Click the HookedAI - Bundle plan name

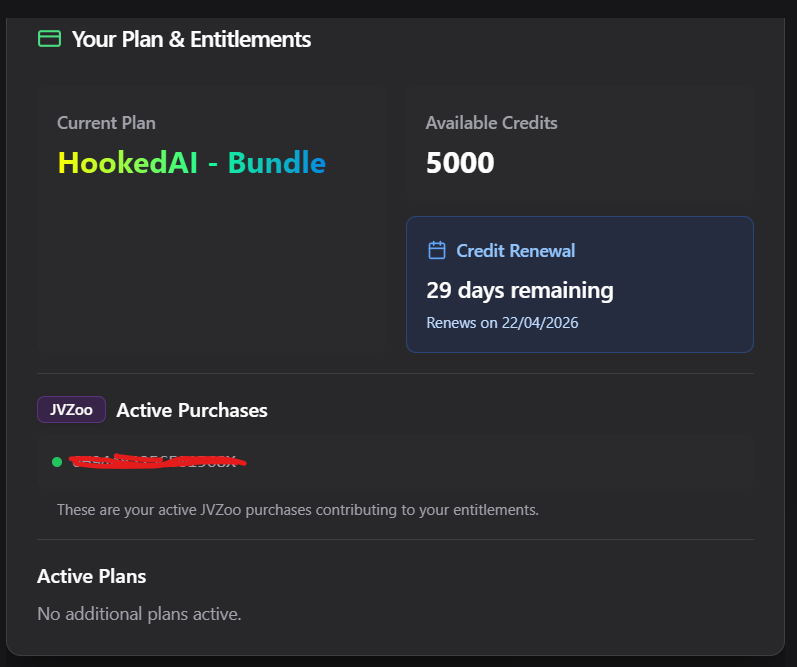(x=192, y=163)
